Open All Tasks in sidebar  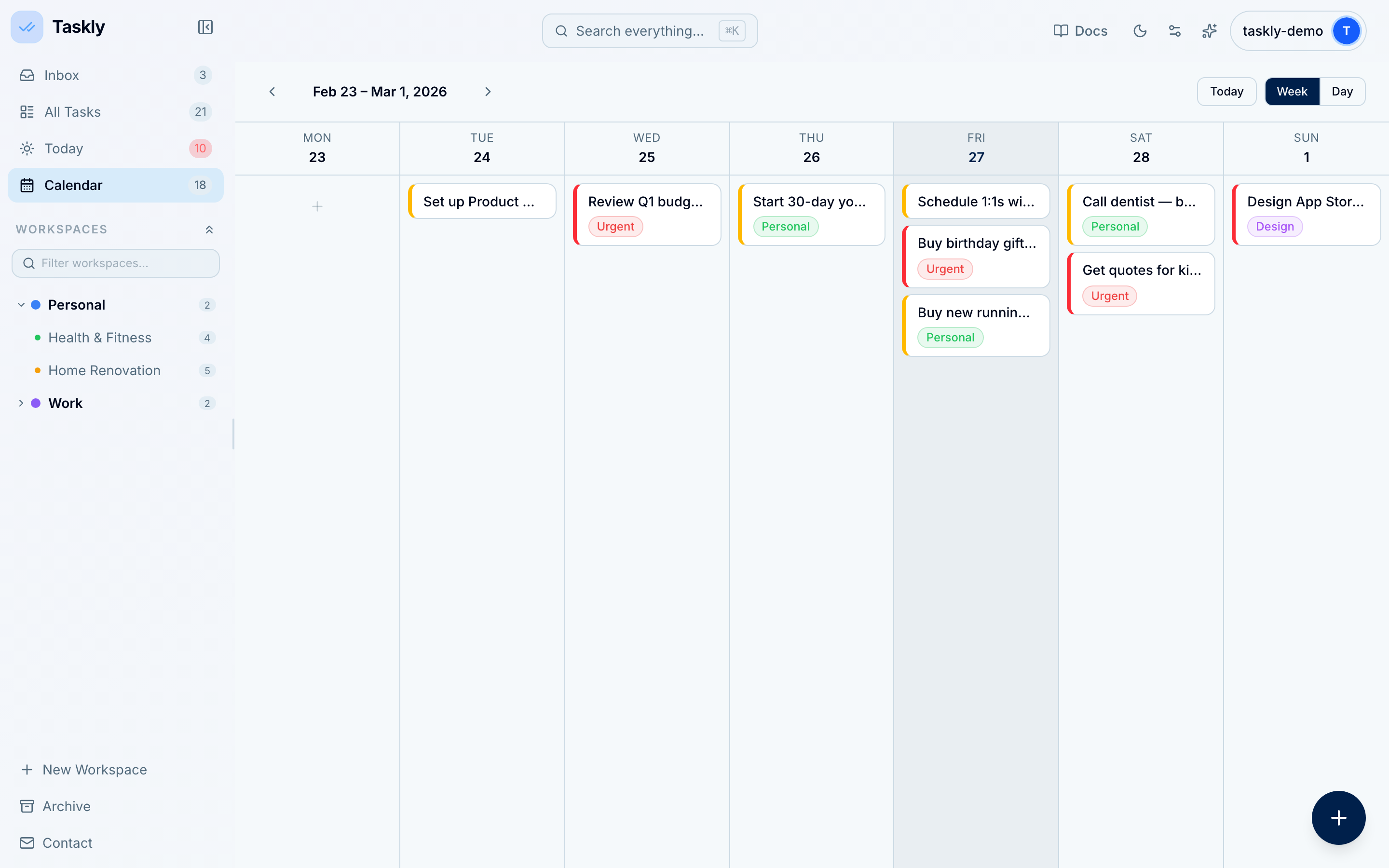[72, 112]
